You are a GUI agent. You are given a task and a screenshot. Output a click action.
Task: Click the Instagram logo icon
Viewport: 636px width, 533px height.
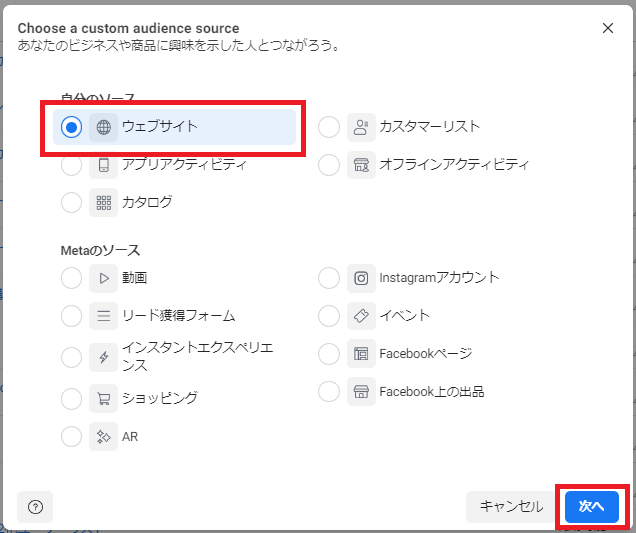(361, 278)
